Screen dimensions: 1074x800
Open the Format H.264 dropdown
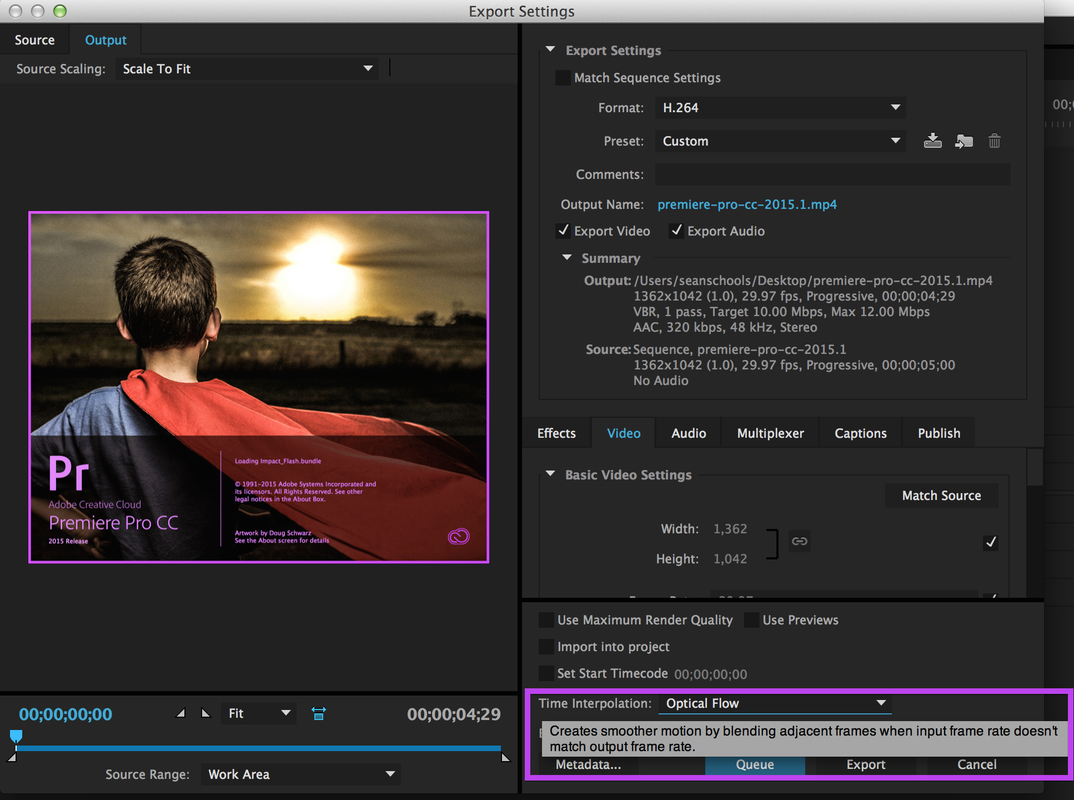(x=780, y=108)
